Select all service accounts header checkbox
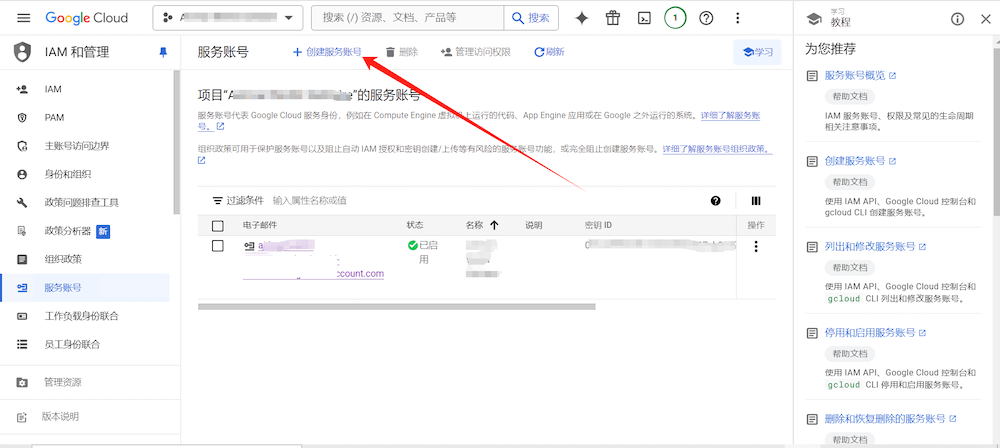The height and width of the screenshot is (448, 1000). coord(218,225)
